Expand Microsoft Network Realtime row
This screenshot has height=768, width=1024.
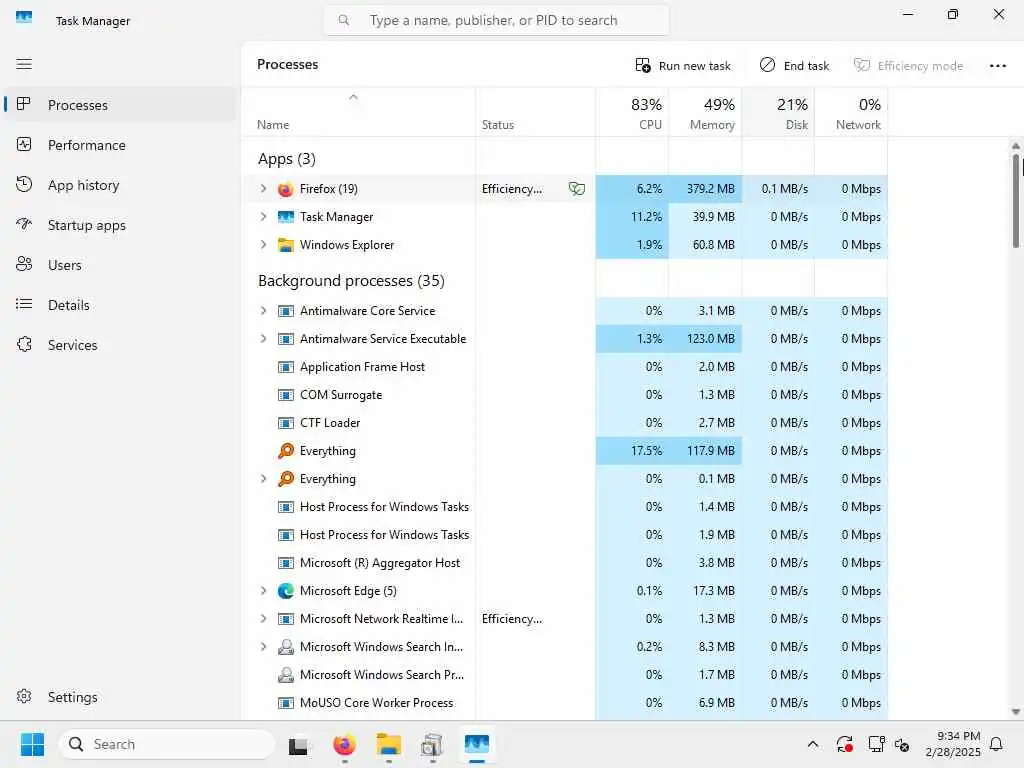coord(263,619)
